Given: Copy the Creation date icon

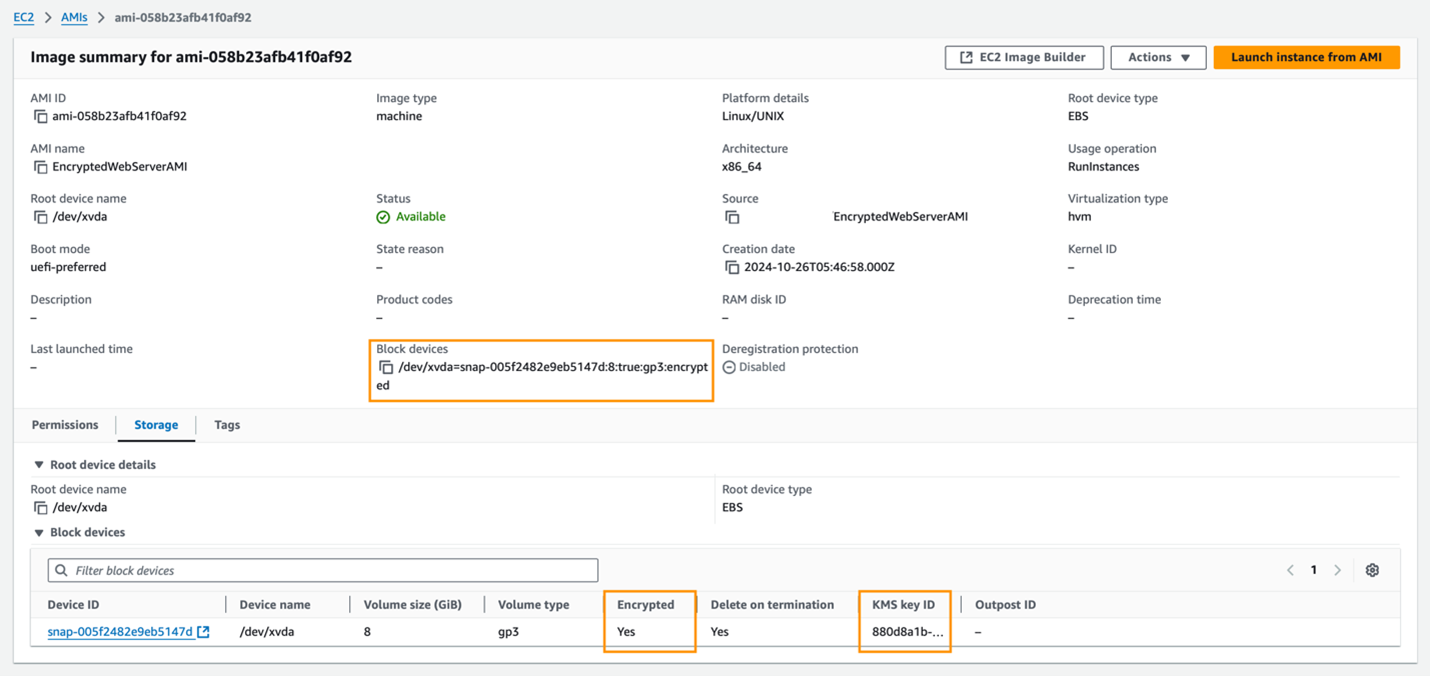Looking at the screenshot, I should coord(732,267).
